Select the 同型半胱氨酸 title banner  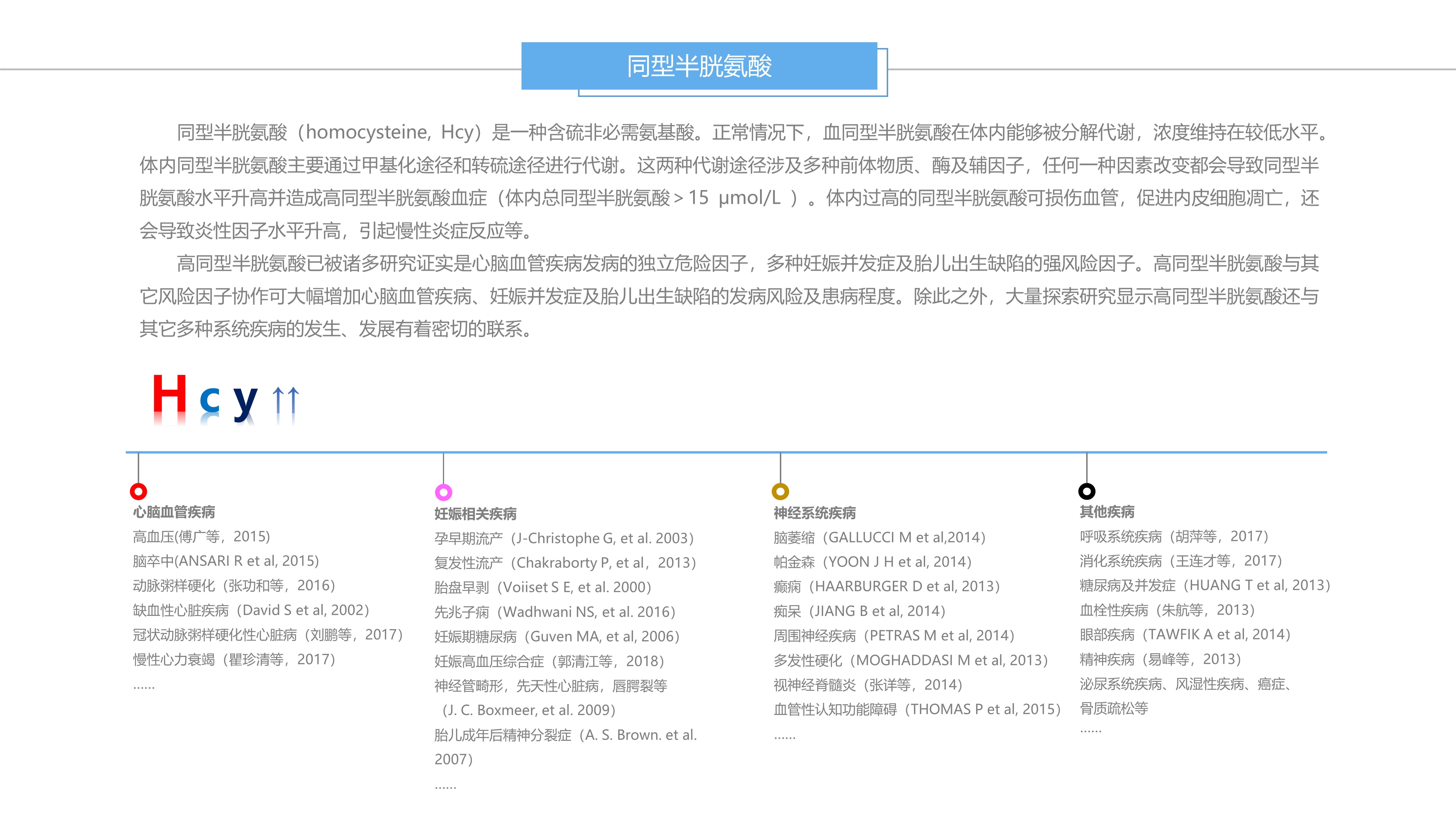click(699, 66)
